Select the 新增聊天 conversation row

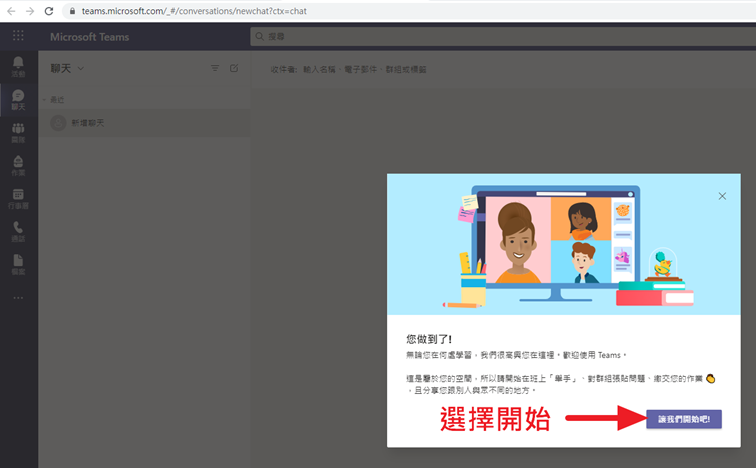[x=144, y=123]
